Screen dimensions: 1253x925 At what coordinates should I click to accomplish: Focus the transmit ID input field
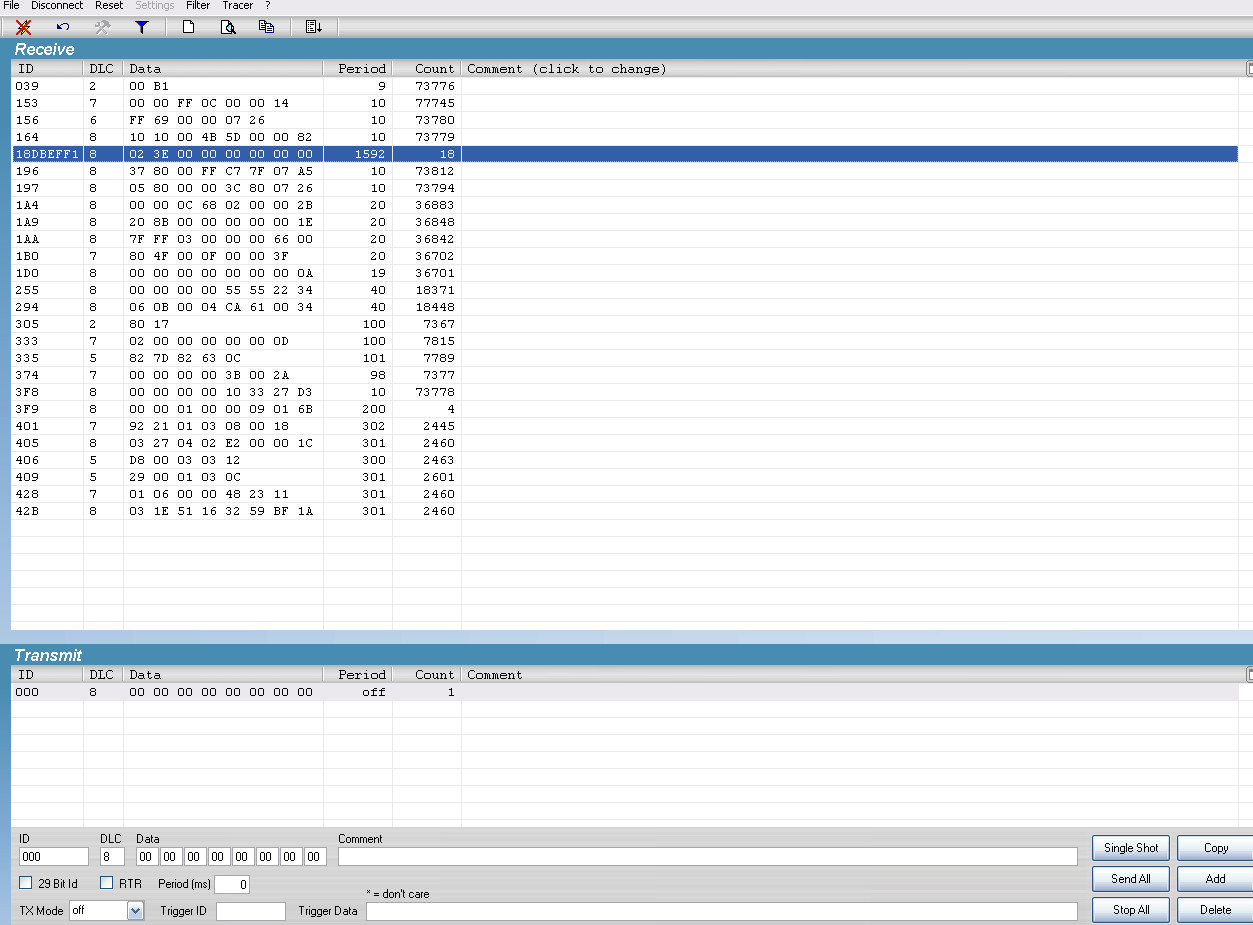(54, 857)
